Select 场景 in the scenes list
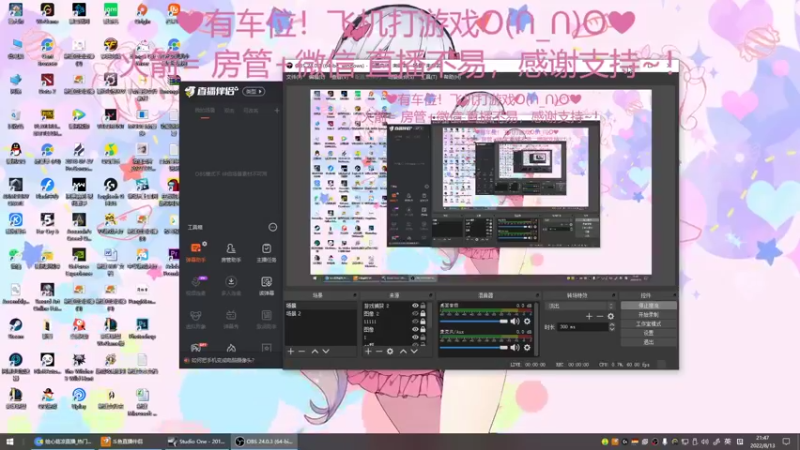This screenshot has height=450, width=800. tap(320, 306)
